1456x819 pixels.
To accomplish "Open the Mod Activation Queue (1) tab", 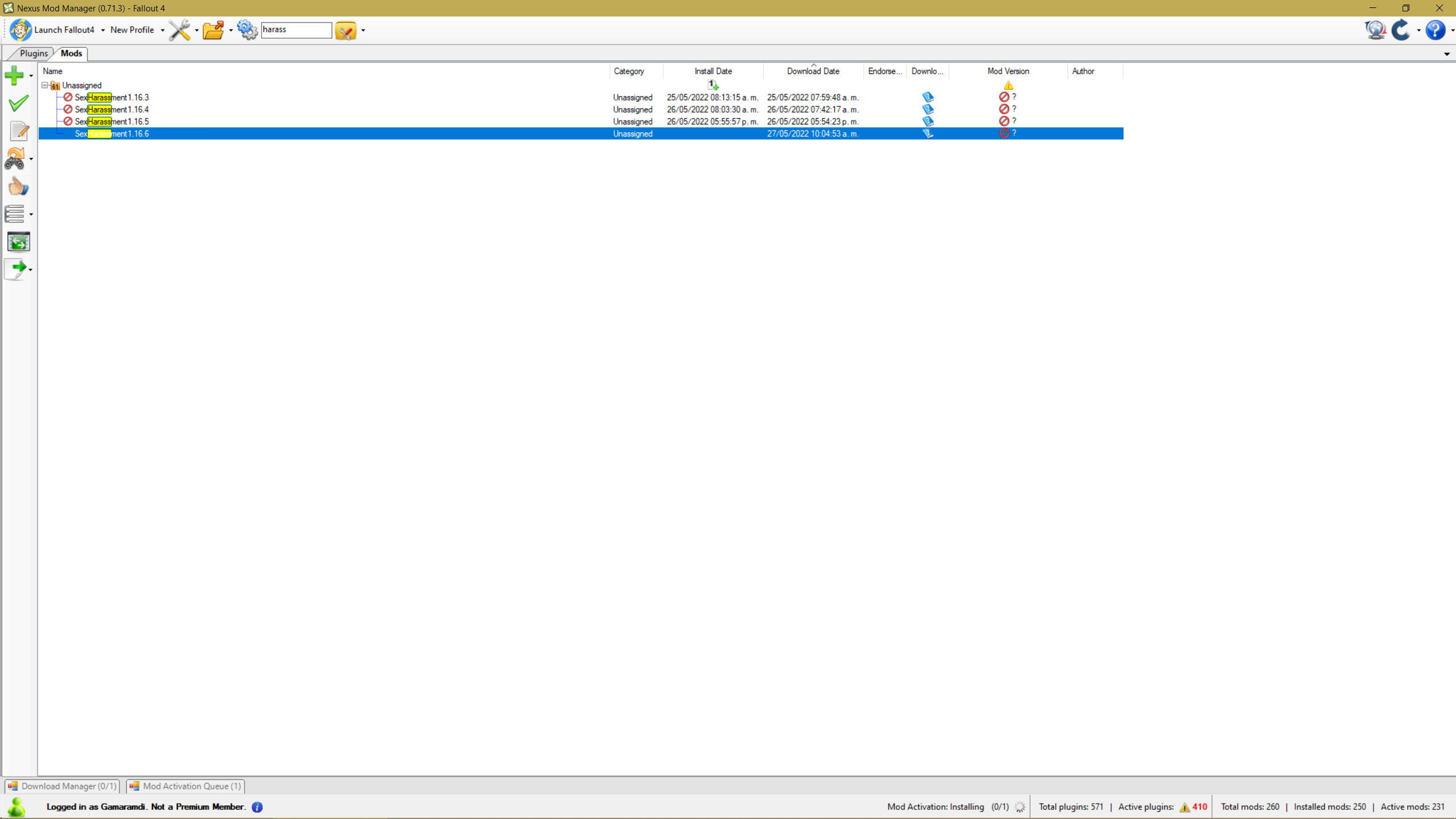I will pos(186,786).
